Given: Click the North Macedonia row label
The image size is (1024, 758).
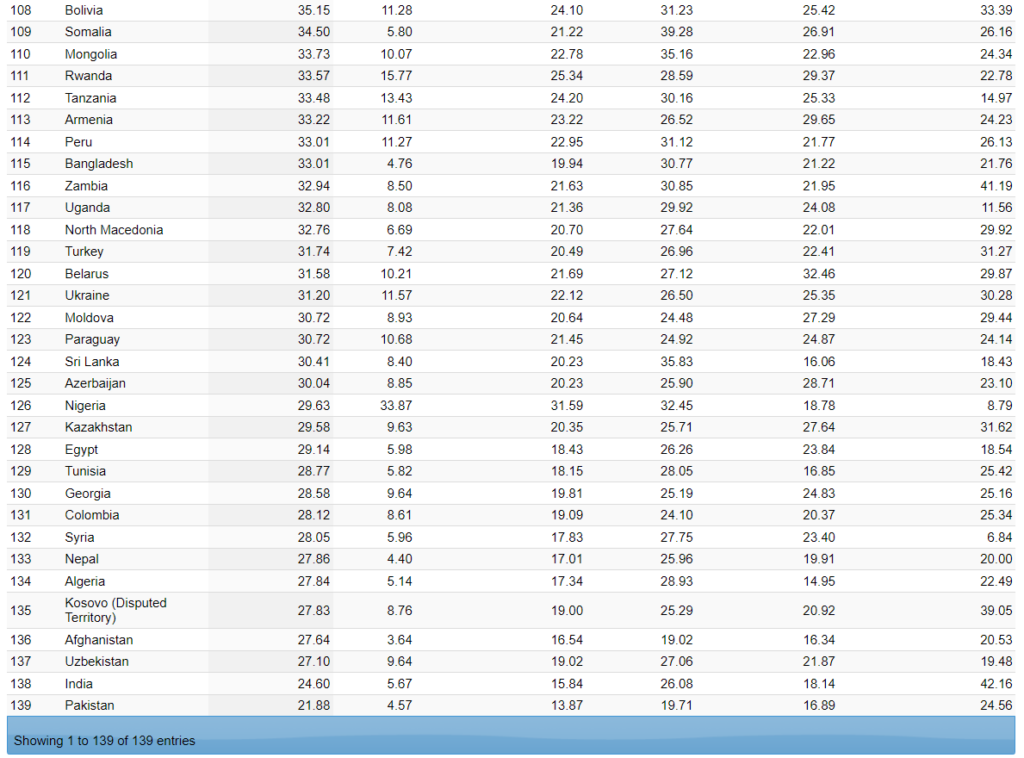Looking at the screenshot, I should pos(114,230).
